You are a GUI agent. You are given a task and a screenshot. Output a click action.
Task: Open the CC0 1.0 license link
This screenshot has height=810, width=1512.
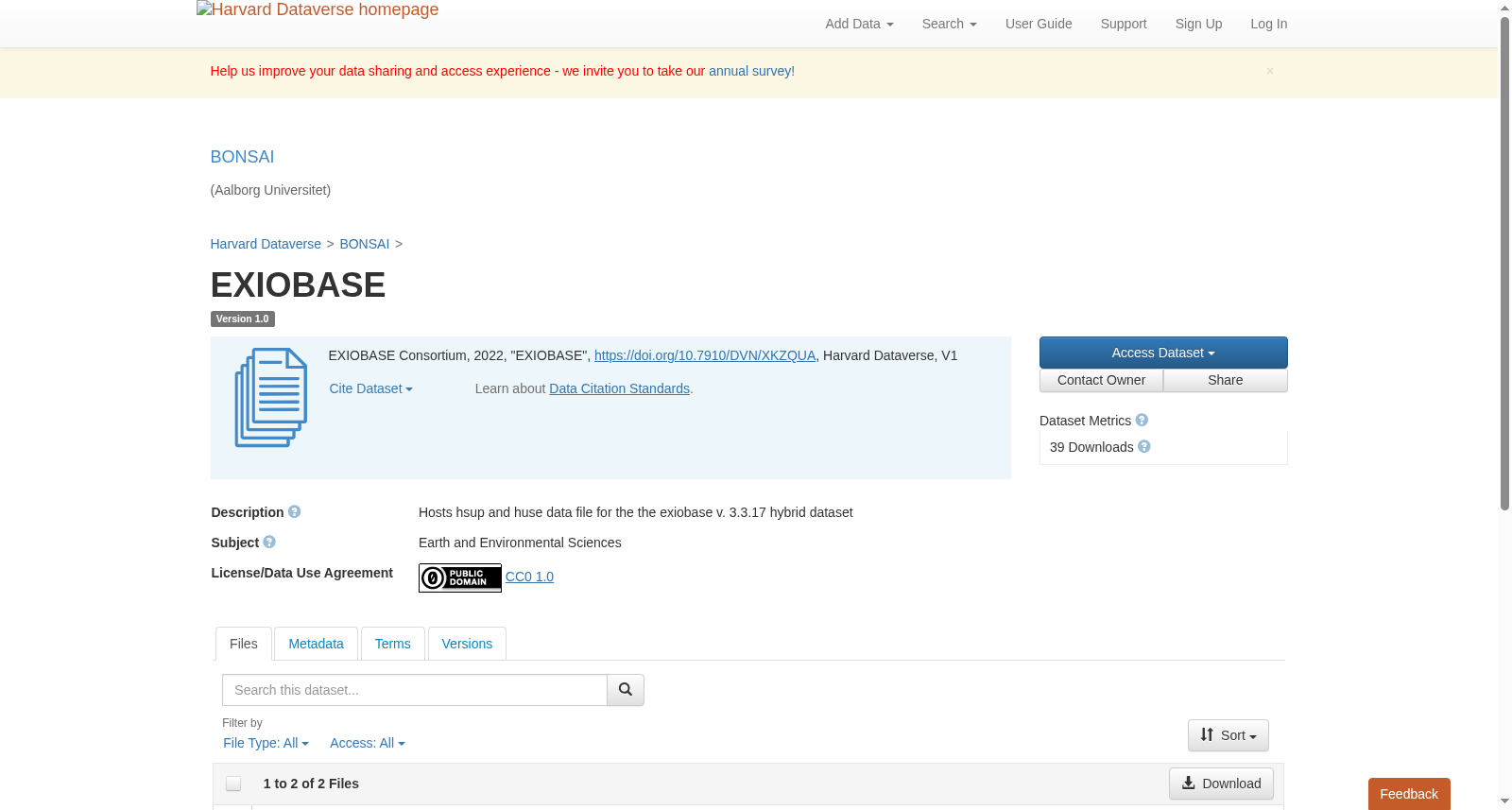coord(529,577)
